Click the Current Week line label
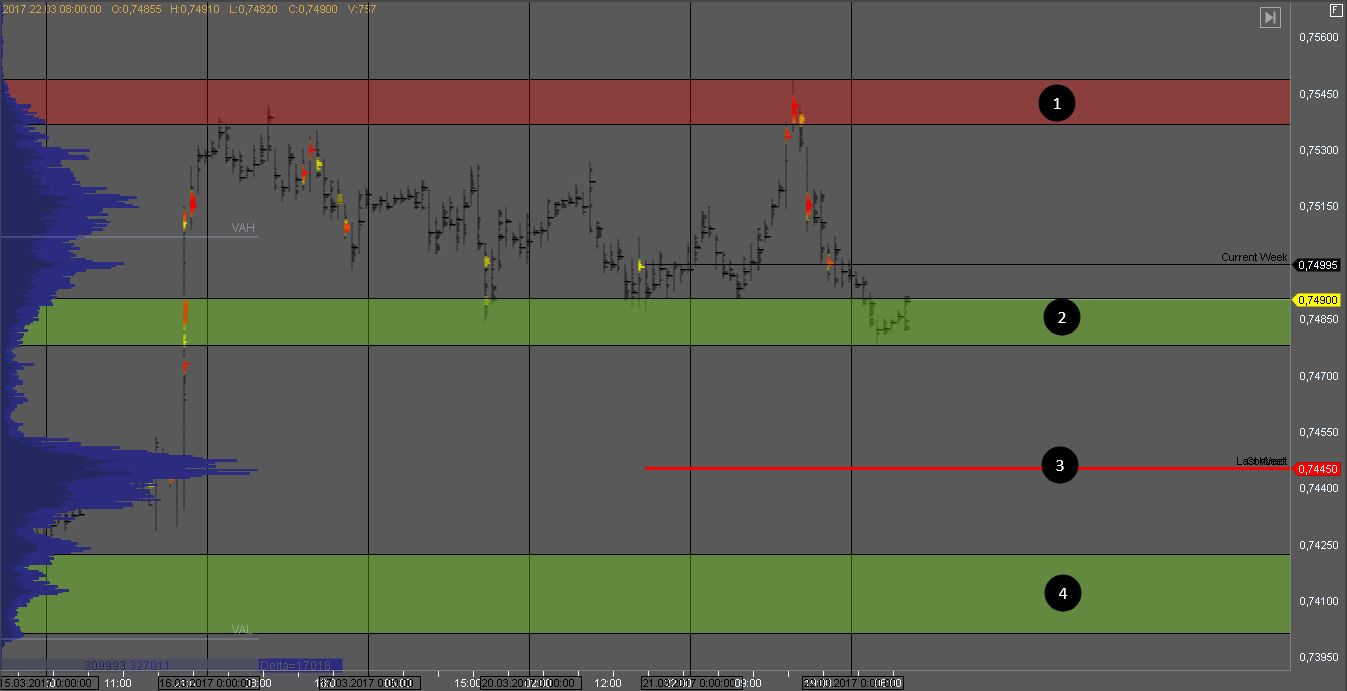The height and width of the screenshot is (691, 1347). [1253, 257]
